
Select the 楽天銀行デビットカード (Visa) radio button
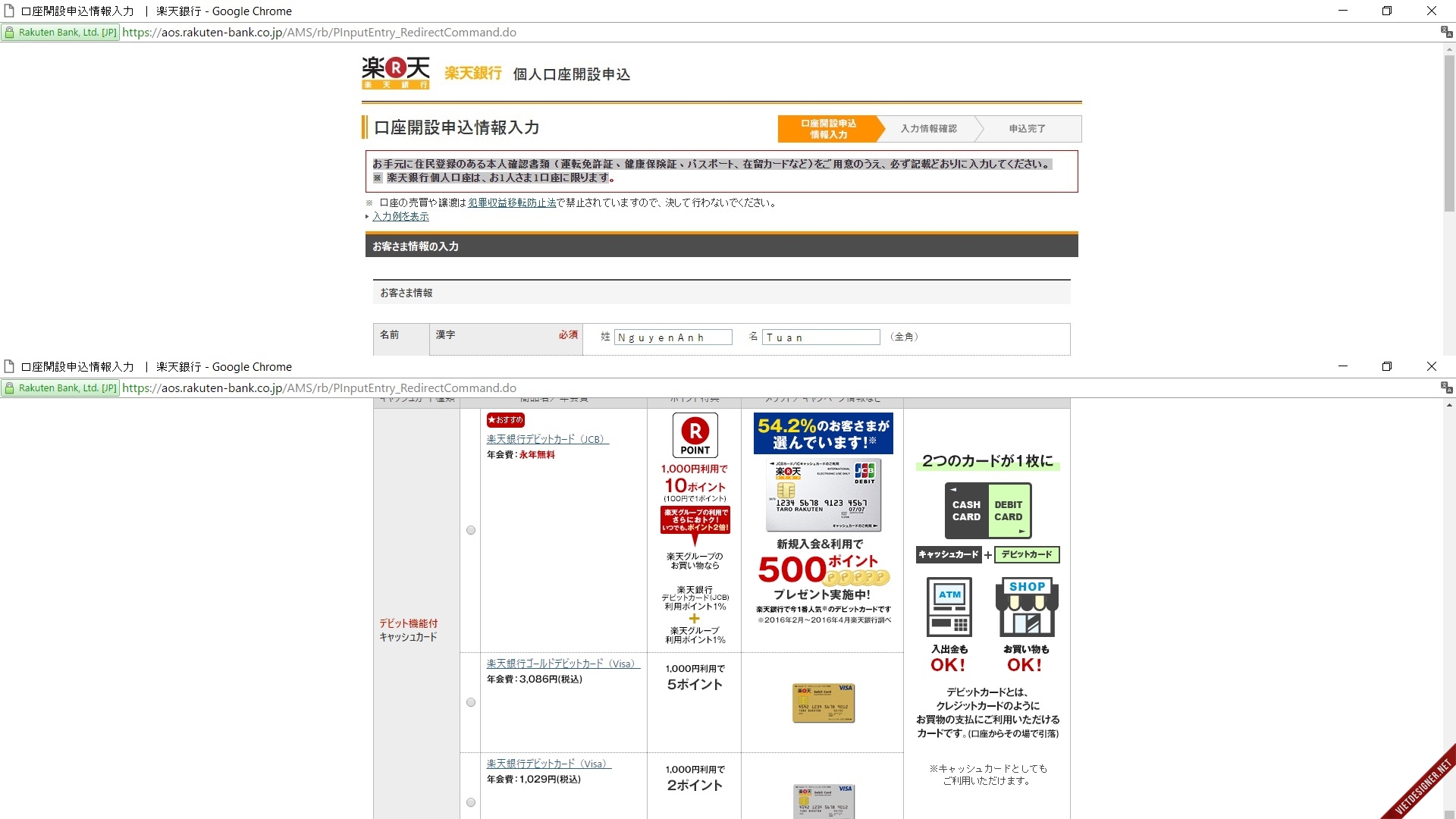point(471,802)
